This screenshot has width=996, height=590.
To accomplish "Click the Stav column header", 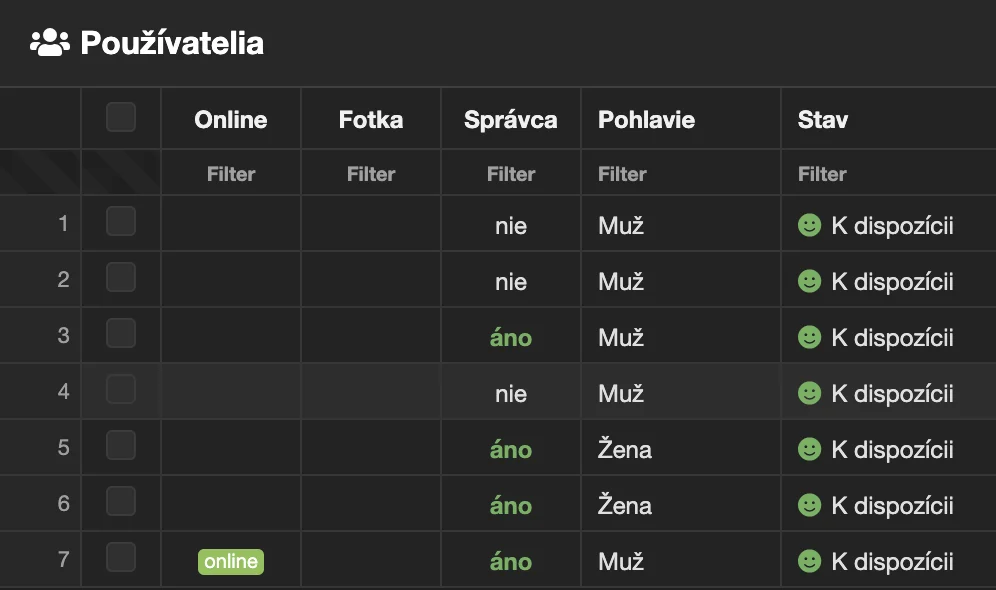I will pos(823,120).
